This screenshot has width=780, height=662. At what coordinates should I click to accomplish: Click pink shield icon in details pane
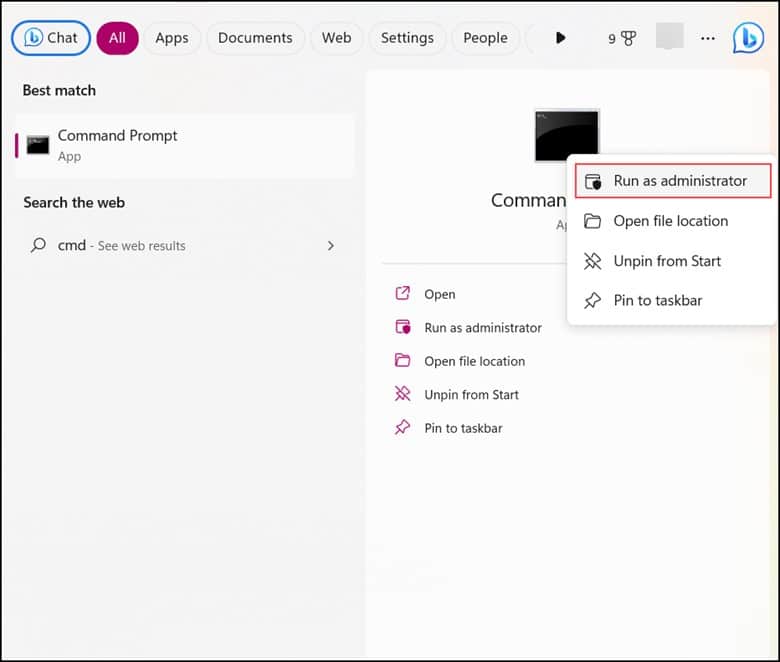[402, 327]
